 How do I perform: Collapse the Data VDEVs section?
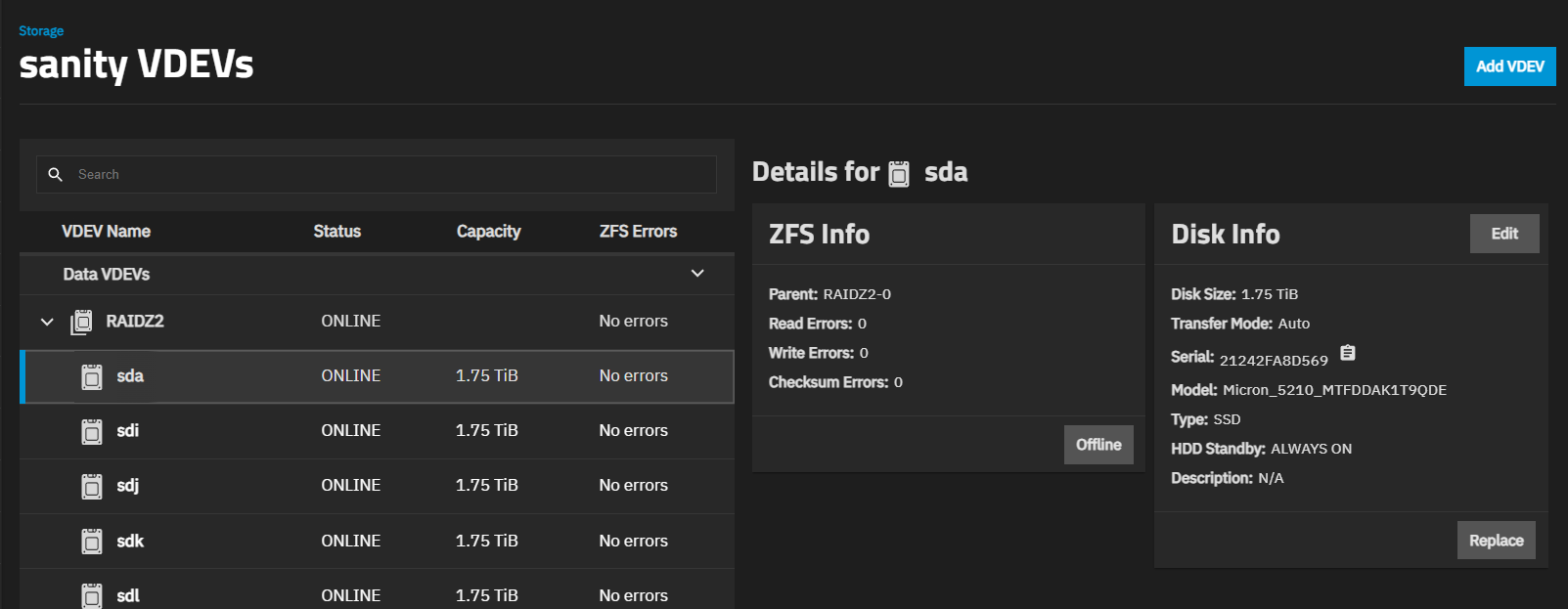(697, 274)
